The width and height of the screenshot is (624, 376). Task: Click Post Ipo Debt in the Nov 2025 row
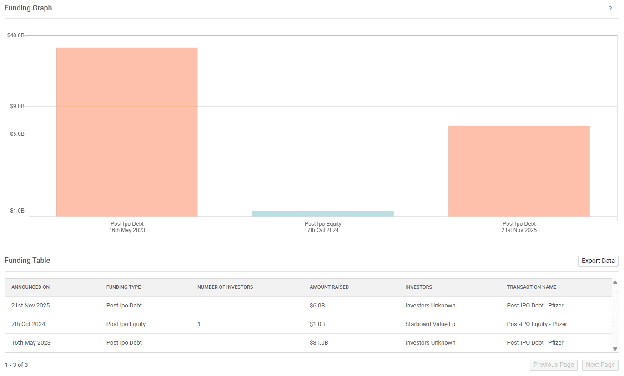[x=124, y=306]
